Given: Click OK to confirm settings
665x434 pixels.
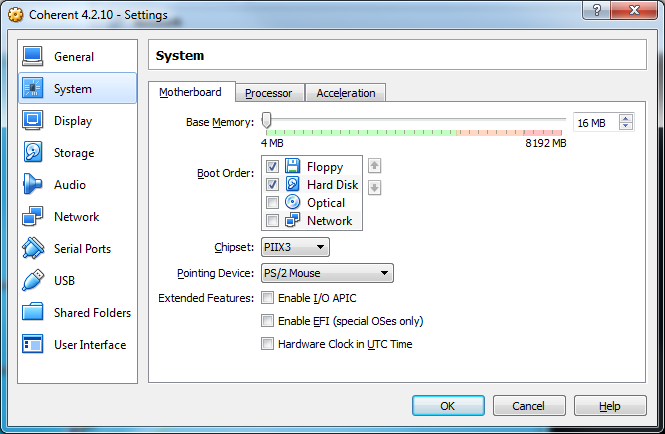Looking at the screenshot, I should [447, 406].
